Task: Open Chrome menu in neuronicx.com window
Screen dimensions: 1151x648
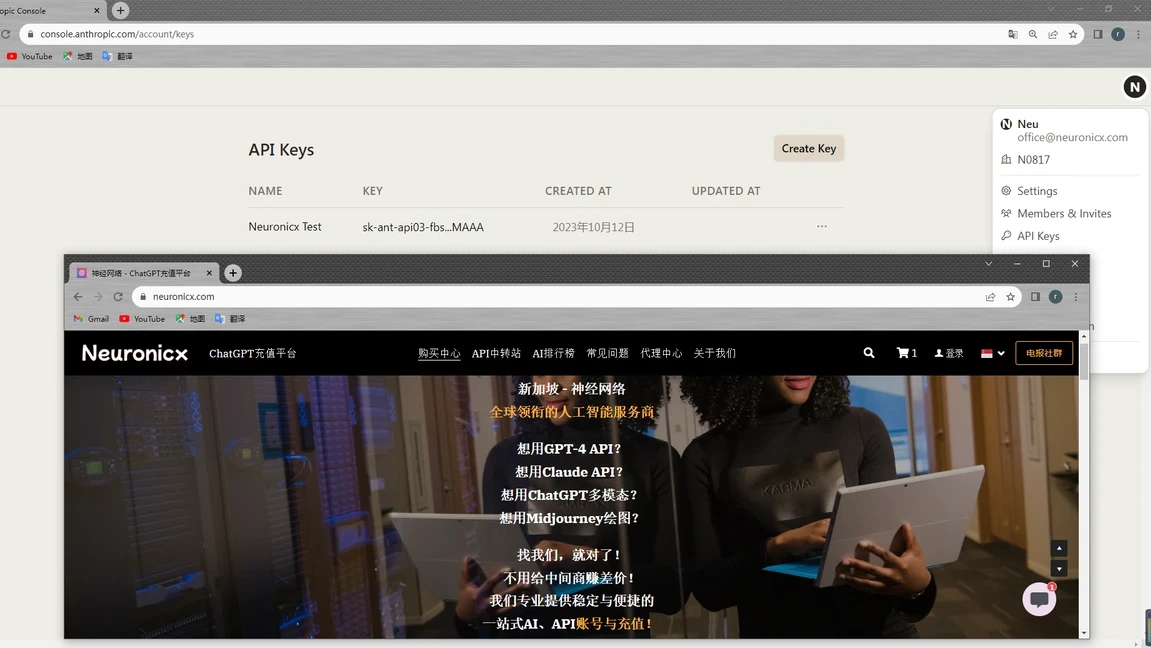Action: [1076, 296]
